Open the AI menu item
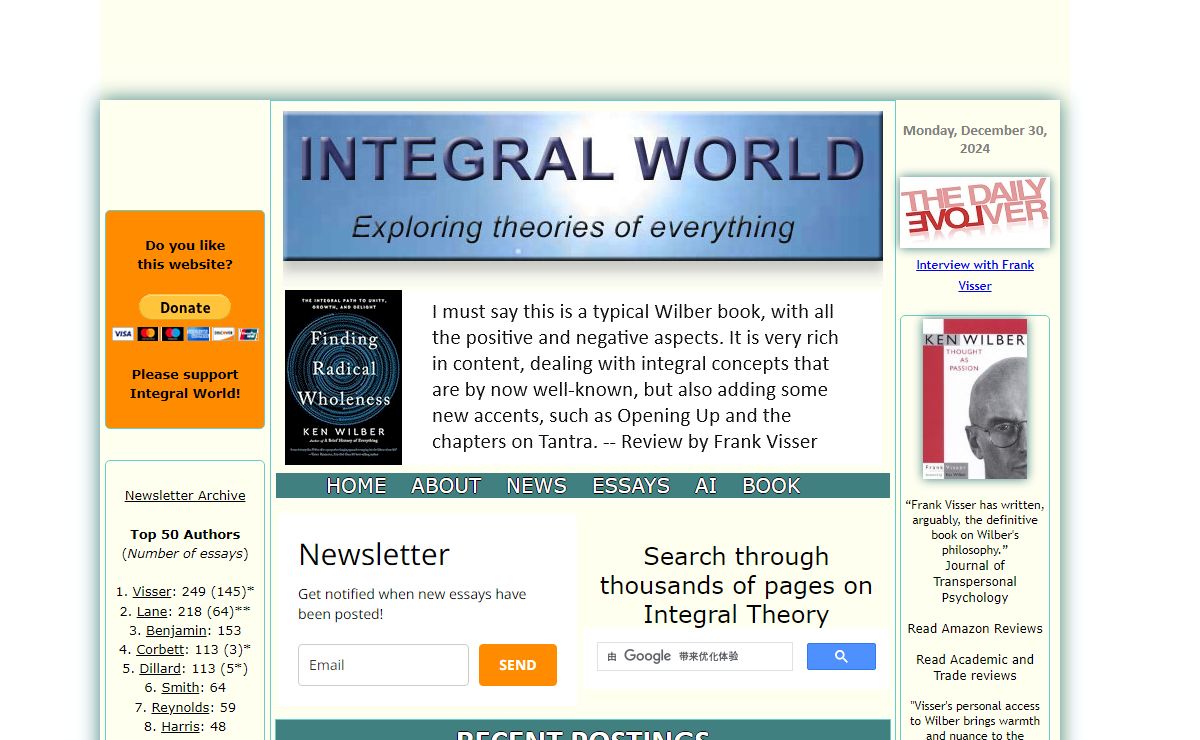The width and height of the screenshot is (1200, 740). click(x=706, y=486)
